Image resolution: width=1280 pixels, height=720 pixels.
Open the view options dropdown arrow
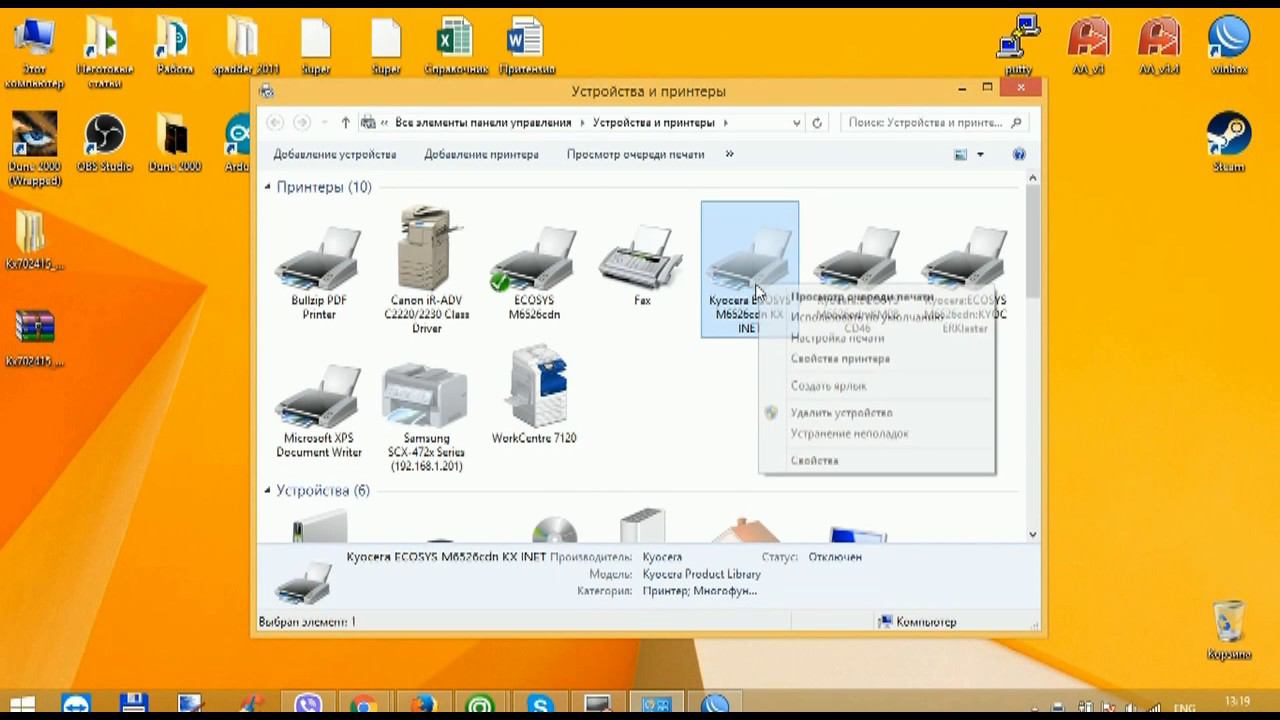(980, 154)
